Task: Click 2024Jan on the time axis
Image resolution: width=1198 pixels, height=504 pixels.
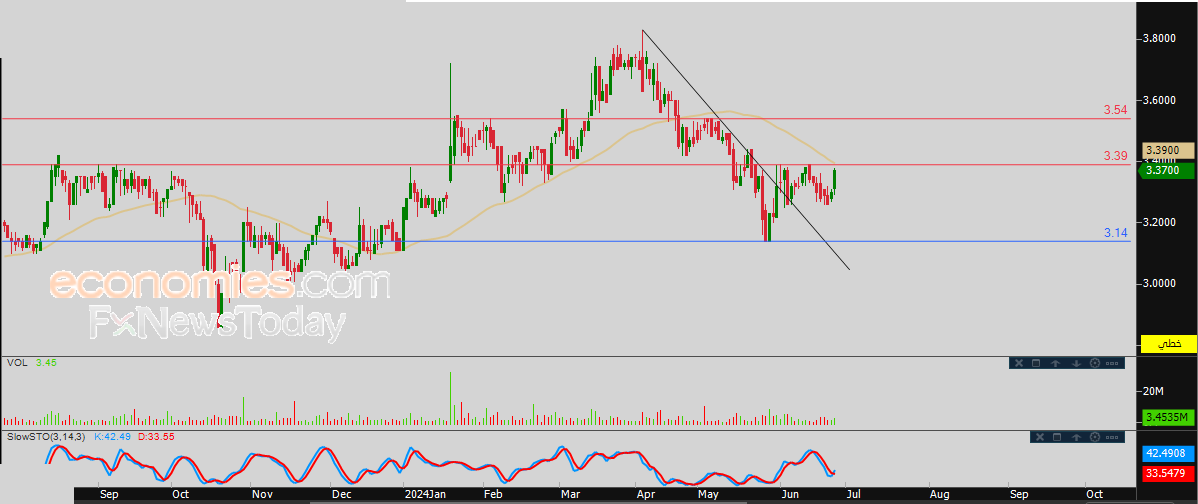Action: tap(424, 494)
